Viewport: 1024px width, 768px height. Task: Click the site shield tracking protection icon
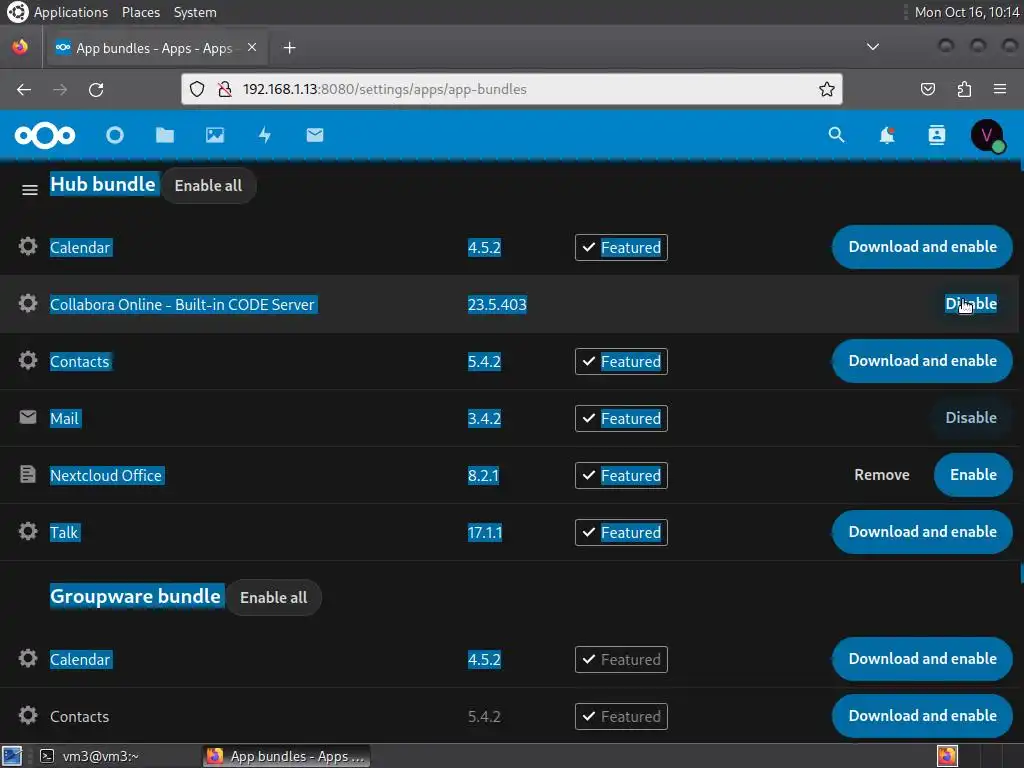[x=197, y=89]
